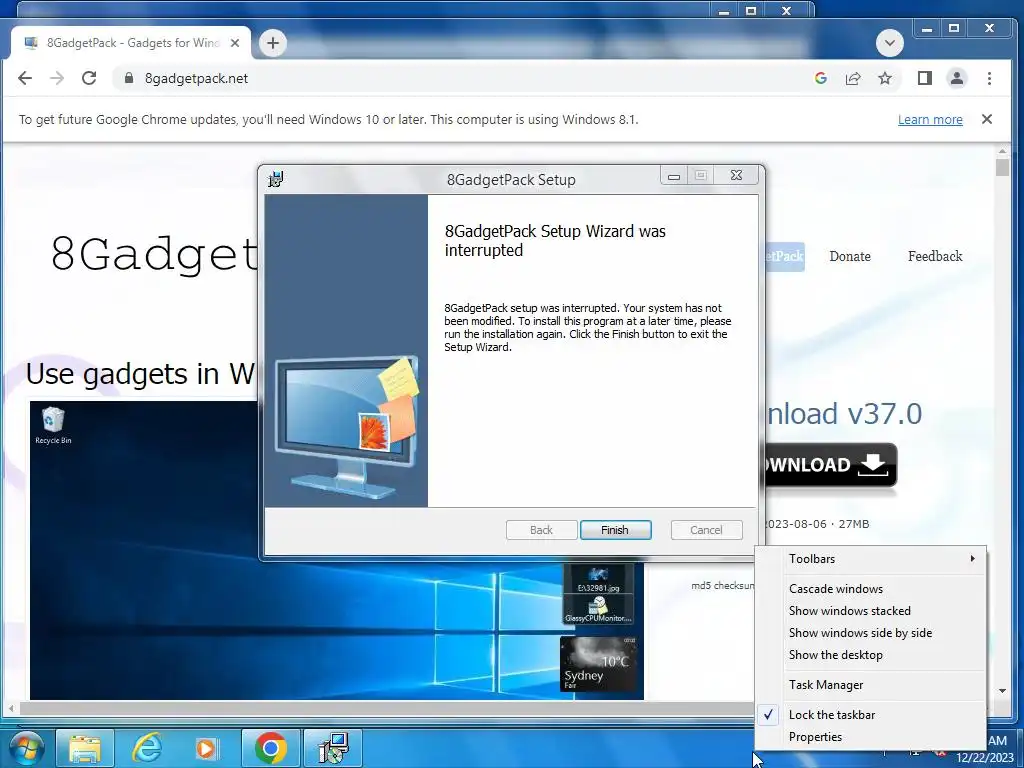
Task: Click the address bar URL
Action: tap(196, 78)
